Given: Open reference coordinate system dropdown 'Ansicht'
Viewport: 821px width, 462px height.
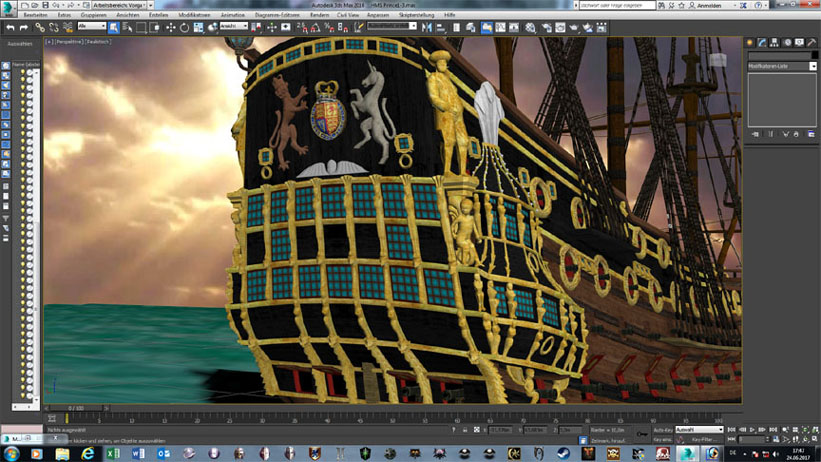Looking at the screenshot, I should [x=234, y=26].
